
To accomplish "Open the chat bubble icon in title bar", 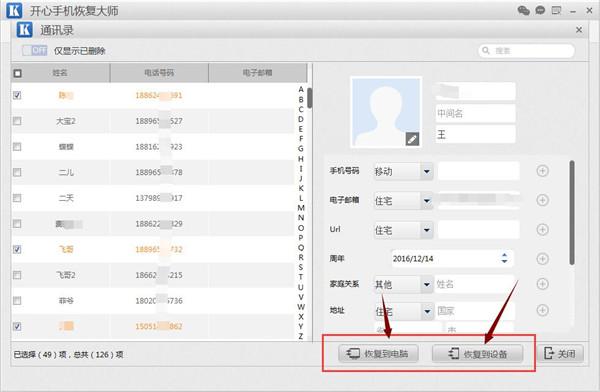I will 540,10.
